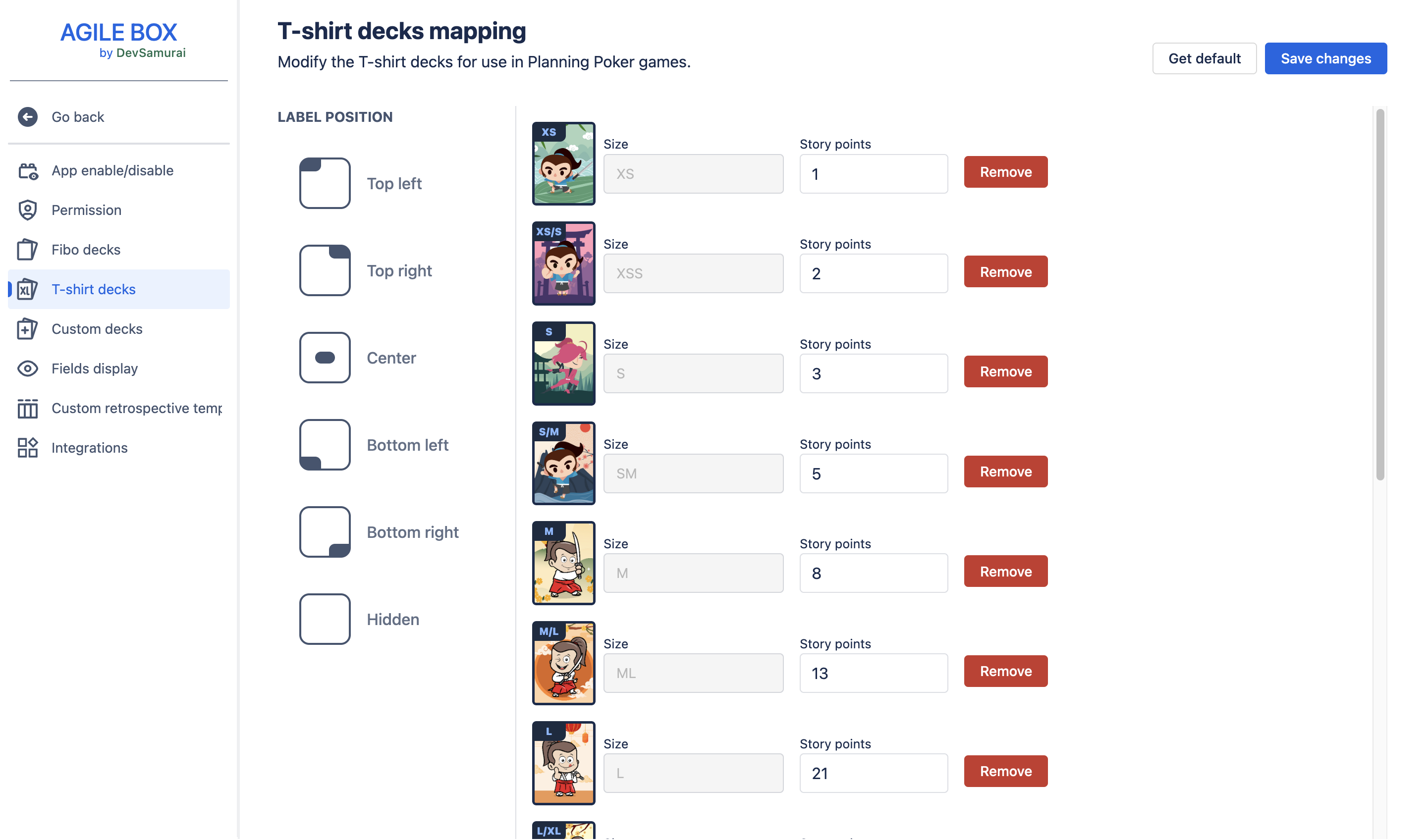The image size is (1427, 840).
Task: Click the Story points field showing 13
Action: (x=873, y=674)
